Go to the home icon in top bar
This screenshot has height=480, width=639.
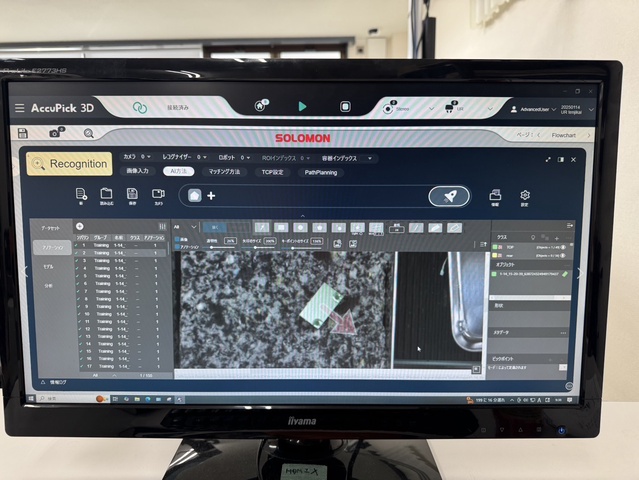(260, 106)
